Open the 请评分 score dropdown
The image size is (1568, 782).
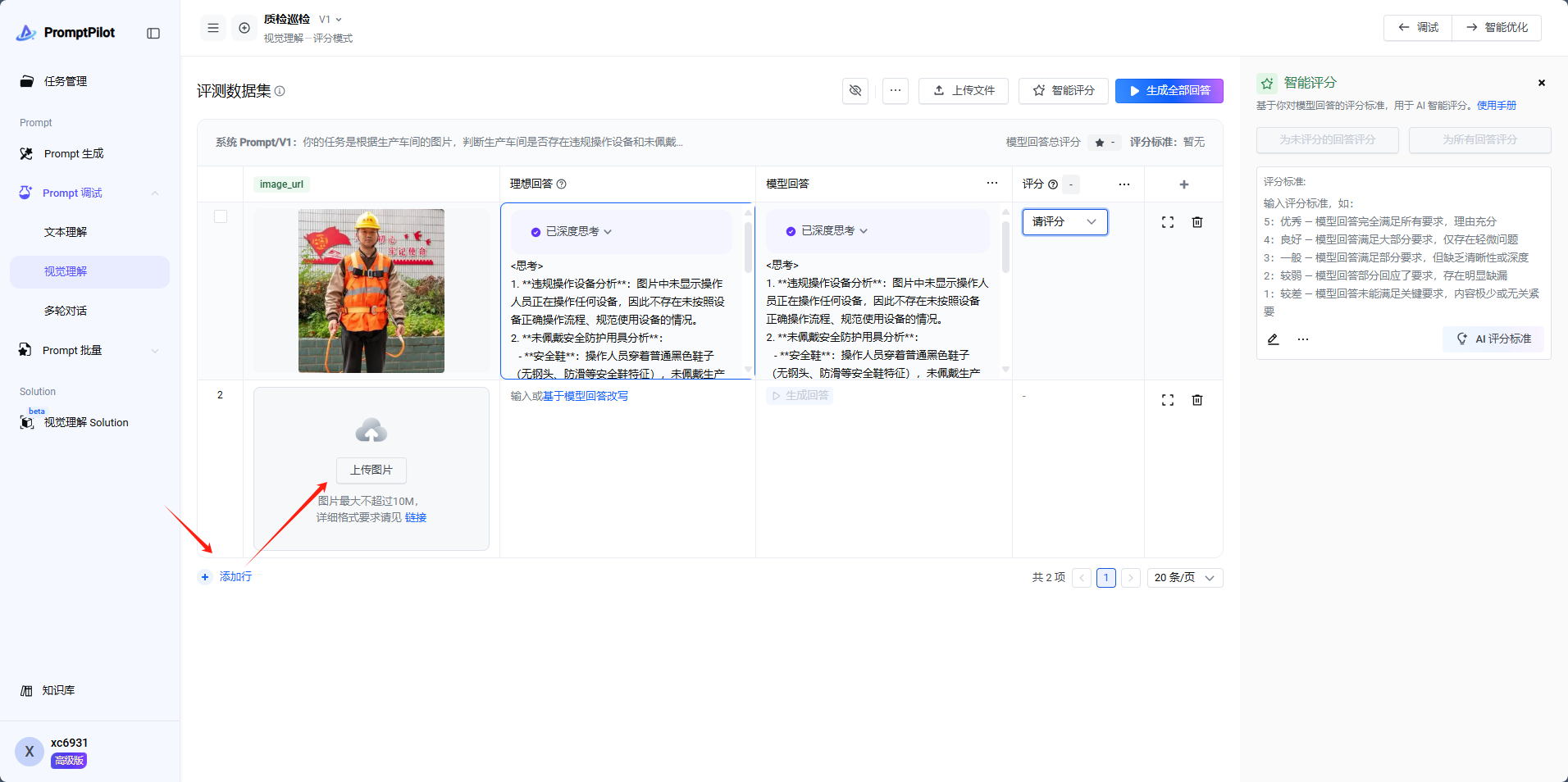pos(1064,222)
